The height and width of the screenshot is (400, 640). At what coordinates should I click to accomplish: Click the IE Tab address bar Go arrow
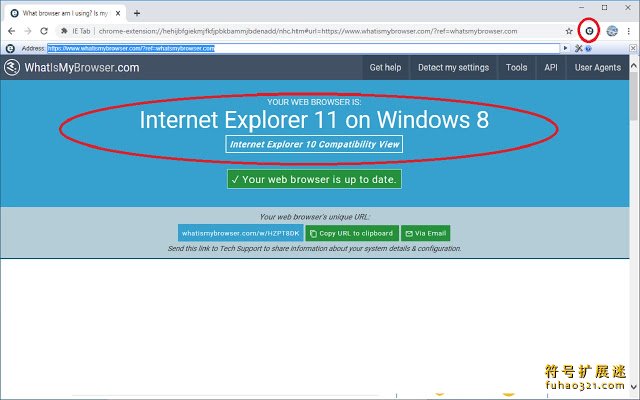(565, 48)
